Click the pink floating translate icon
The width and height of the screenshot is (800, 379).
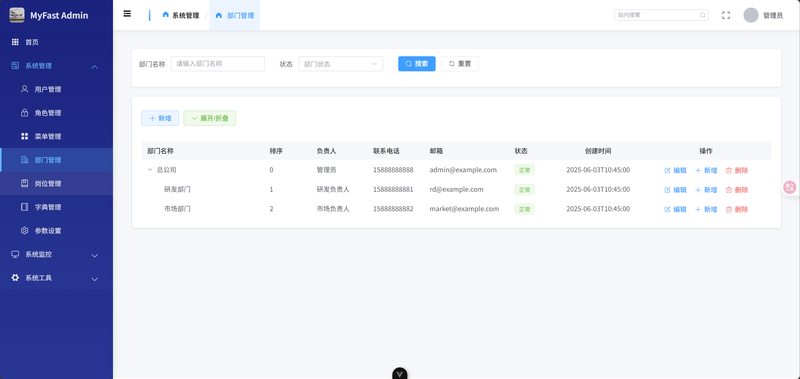coord(790,187)
